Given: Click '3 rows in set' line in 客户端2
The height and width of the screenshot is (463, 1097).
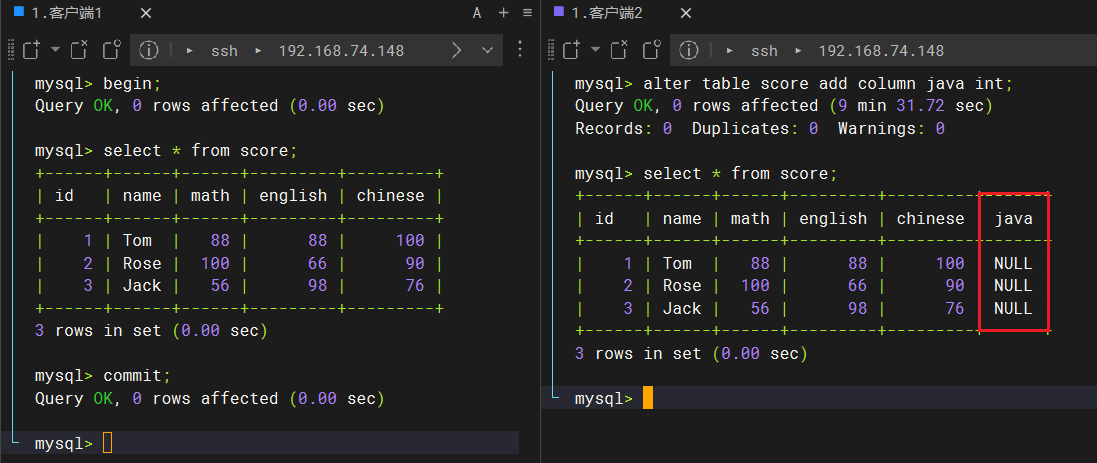Looking at the screenshot, I should pyautogui.click(x=691, y=354).
